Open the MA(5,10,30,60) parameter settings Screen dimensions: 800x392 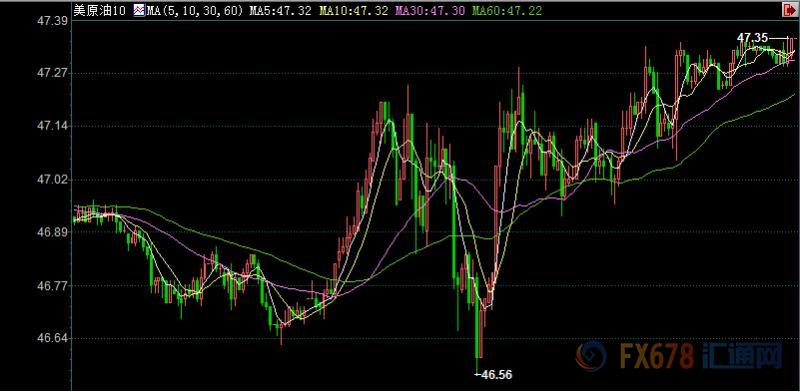click(x=195, y=10)
